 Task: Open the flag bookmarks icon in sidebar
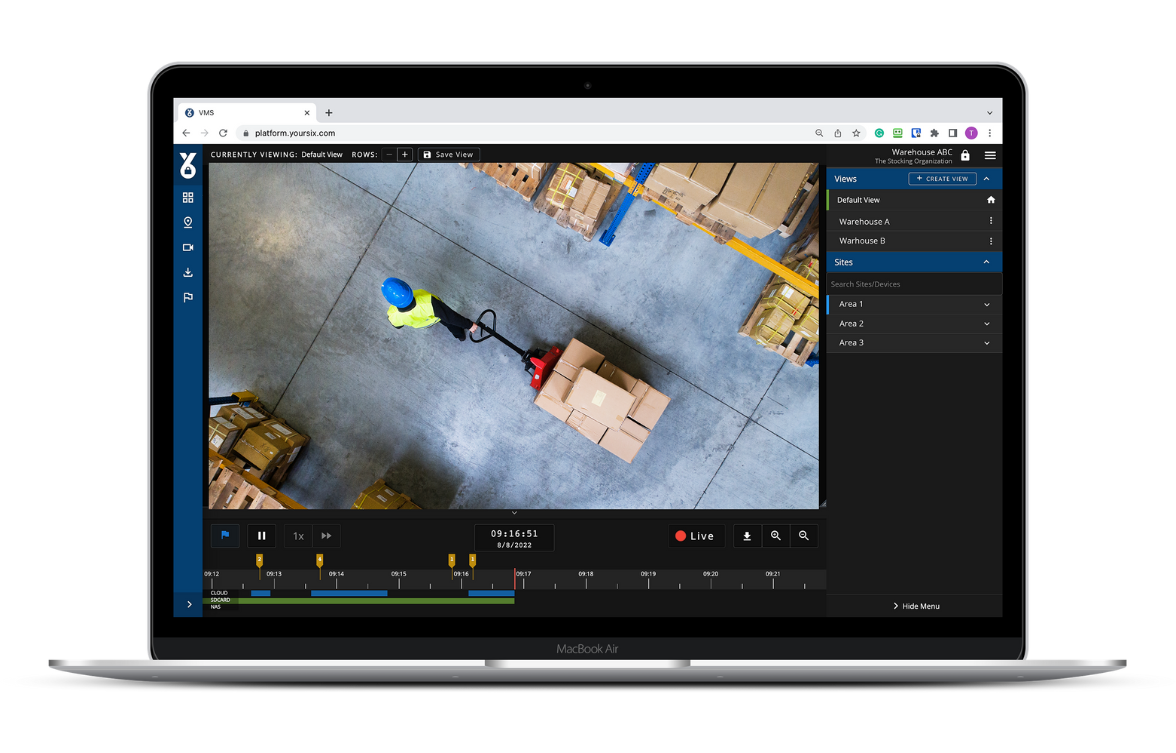pos(188,298)
